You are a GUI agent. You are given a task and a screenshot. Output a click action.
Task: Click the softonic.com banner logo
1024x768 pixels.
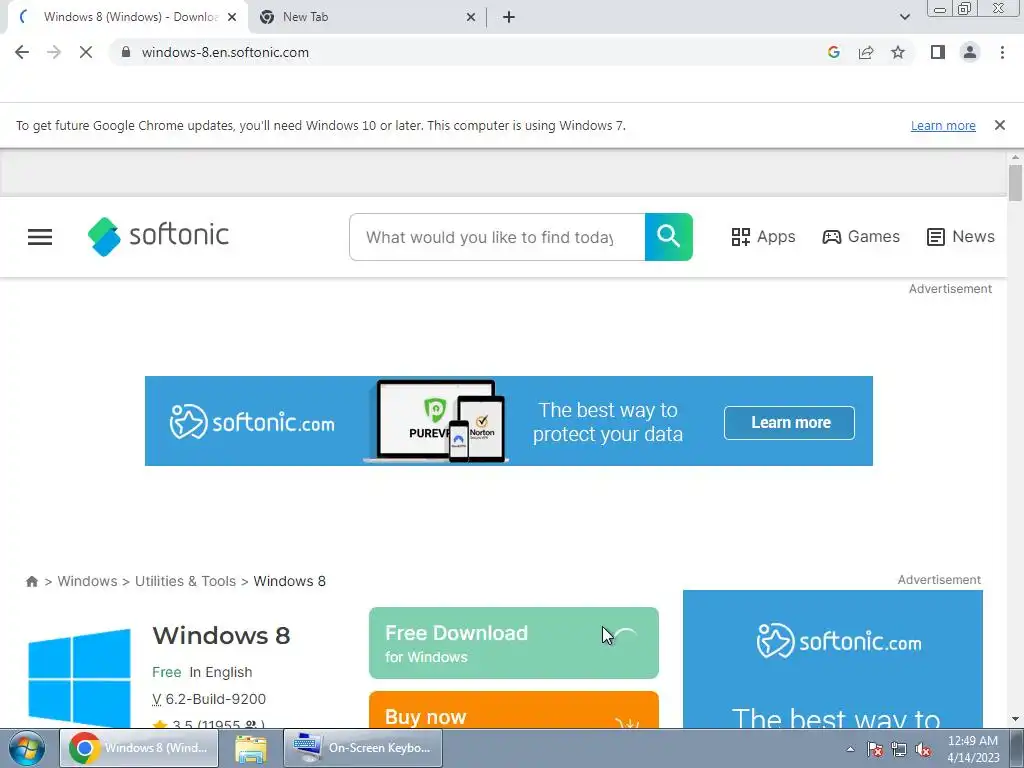click(x=252, y=422)
